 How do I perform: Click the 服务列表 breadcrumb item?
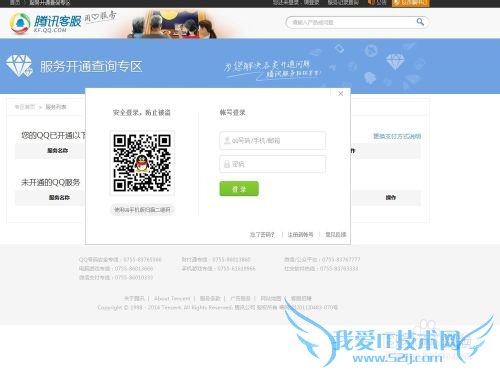[56, 107]
